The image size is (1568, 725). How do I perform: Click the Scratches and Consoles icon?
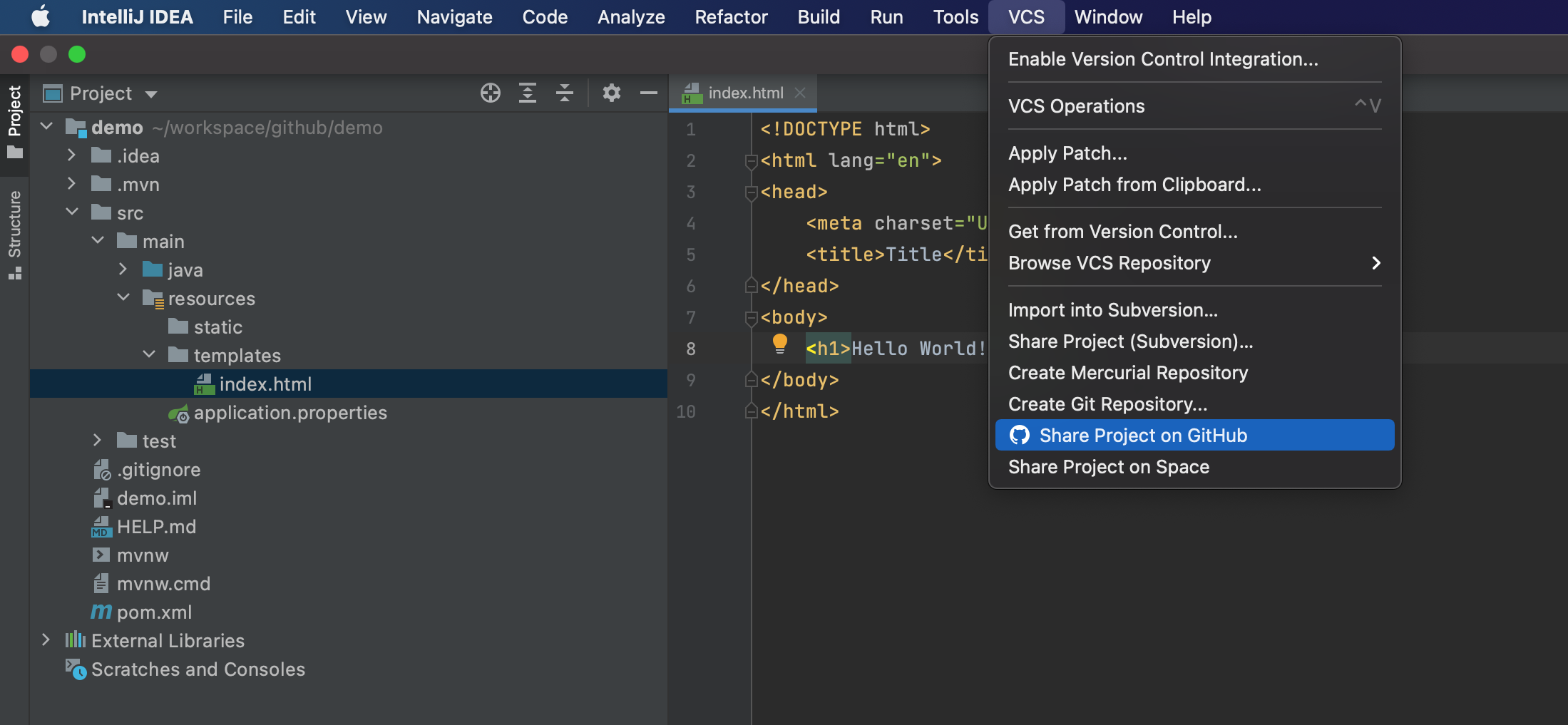pyautogui.click(x=76, y=669)
